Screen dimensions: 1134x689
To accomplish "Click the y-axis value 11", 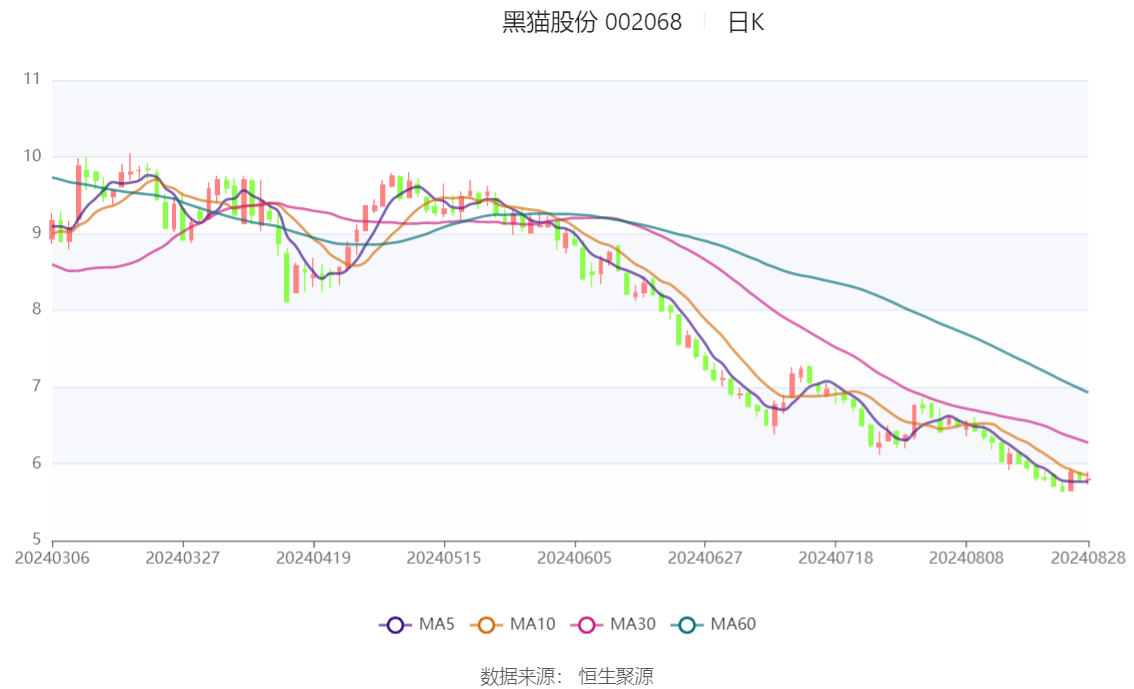I will coord(32,79).
